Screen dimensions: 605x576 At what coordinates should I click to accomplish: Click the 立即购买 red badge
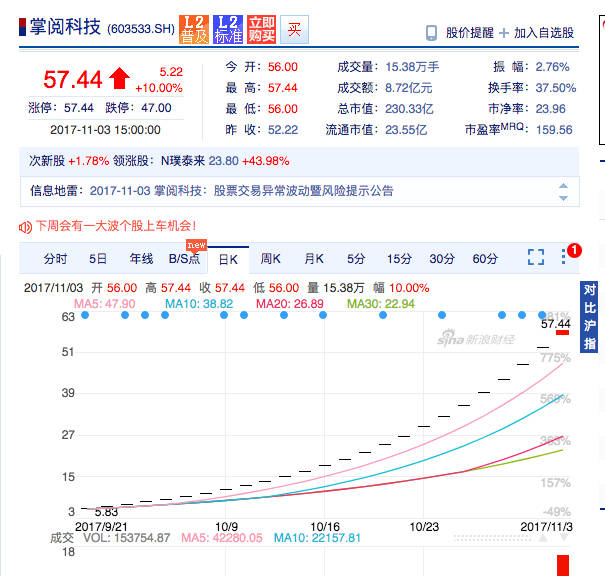pyautogui.click(x=261, y=29)
